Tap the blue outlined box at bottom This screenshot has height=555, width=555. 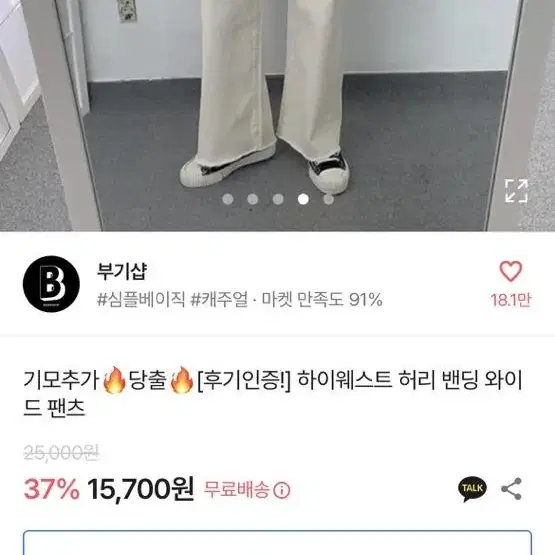(278, 543)
